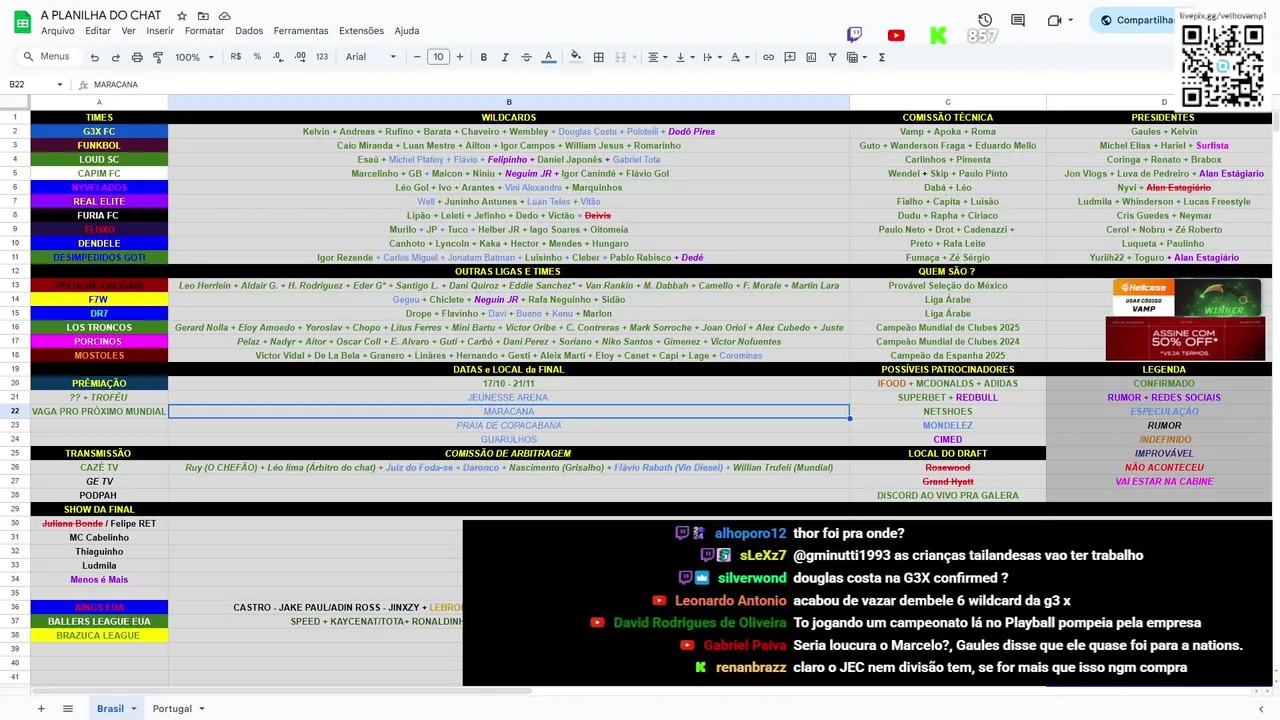Toggle italic formatting
This screenshot has height=720, width=1280.
coord(505,57)
